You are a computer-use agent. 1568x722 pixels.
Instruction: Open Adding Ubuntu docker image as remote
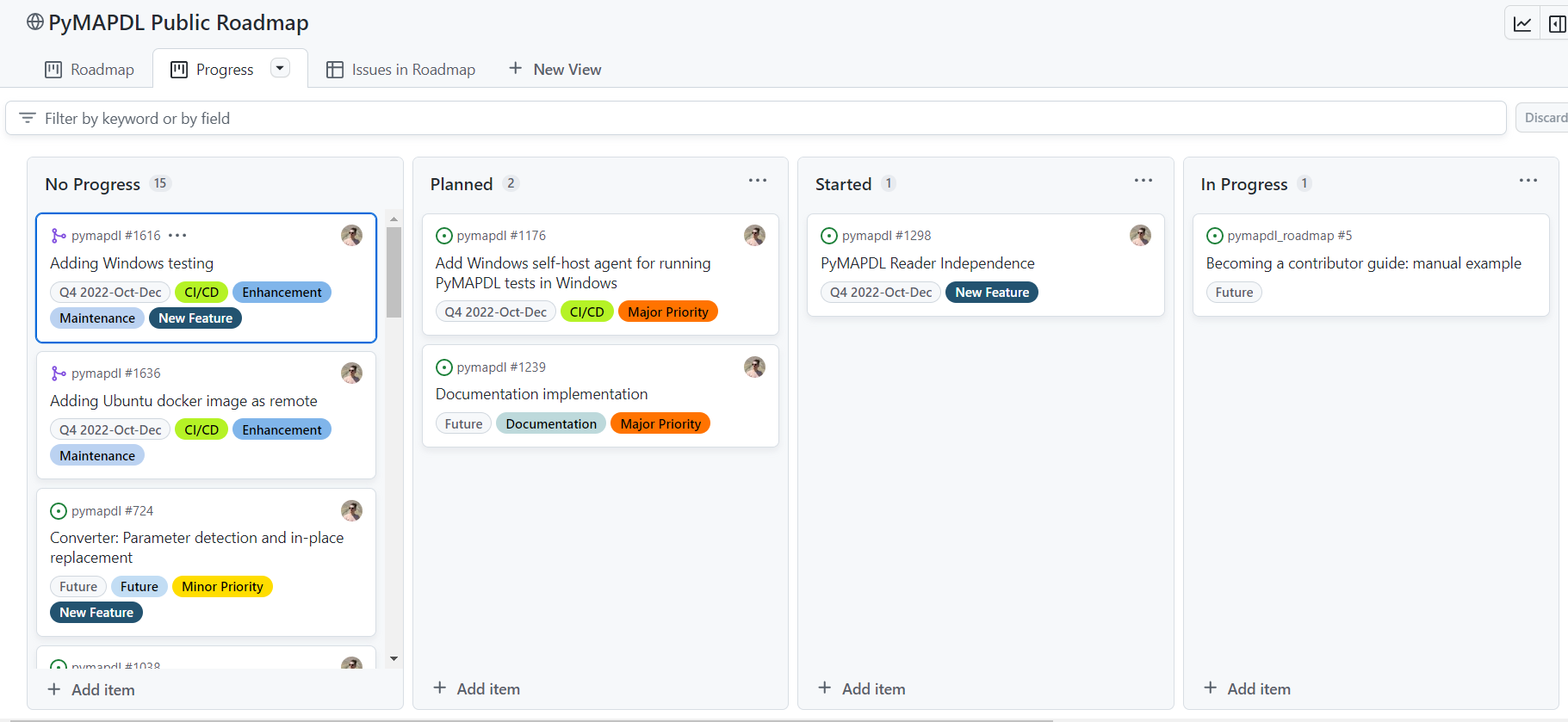183,401
